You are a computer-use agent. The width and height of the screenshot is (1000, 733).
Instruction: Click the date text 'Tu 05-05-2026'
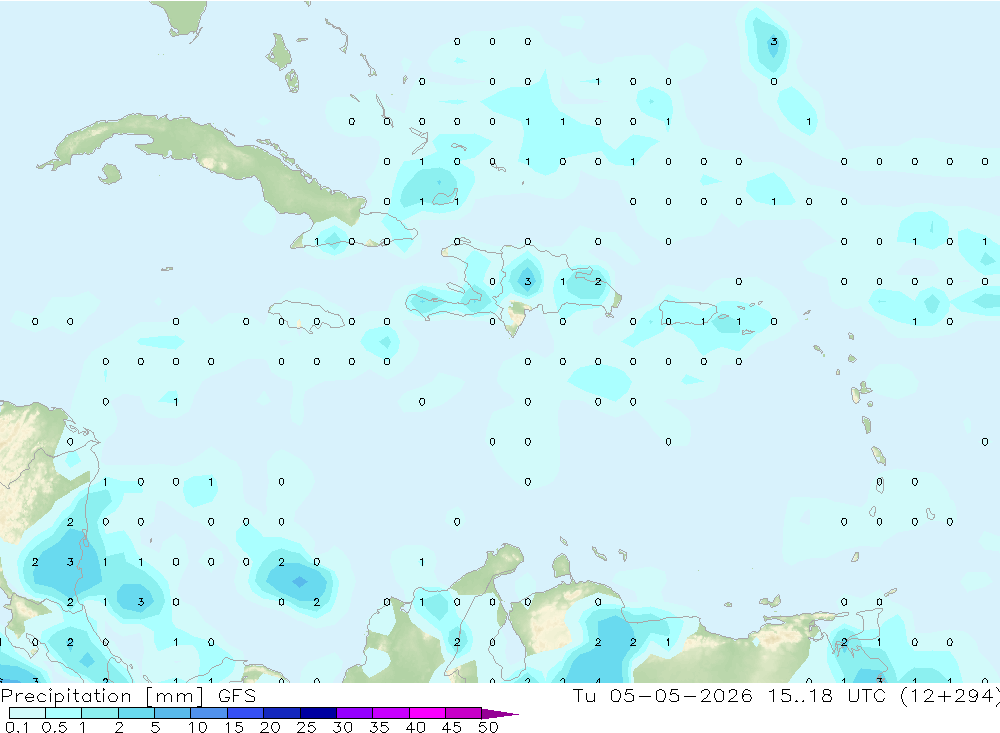pos(662,695)
